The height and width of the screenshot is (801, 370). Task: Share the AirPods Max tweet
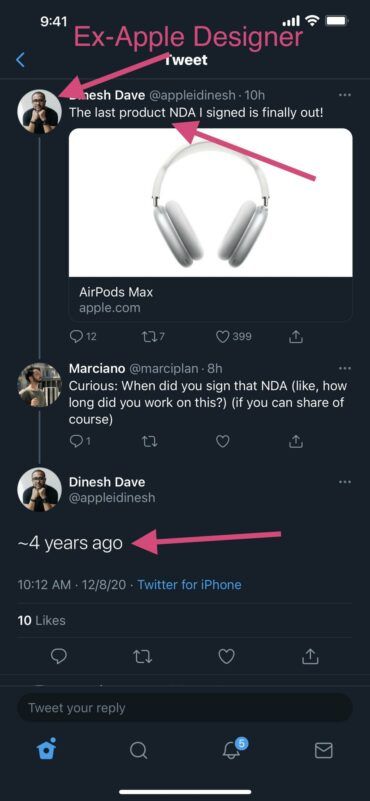click(296, 337)
